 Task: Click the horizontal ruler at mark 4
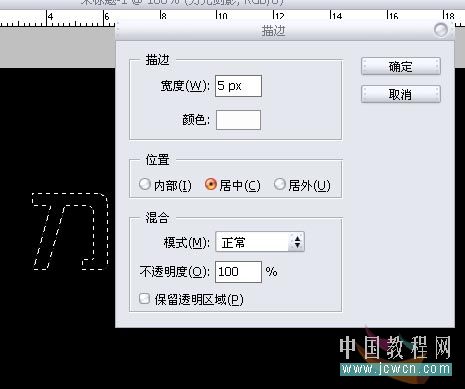coord(50,17)
